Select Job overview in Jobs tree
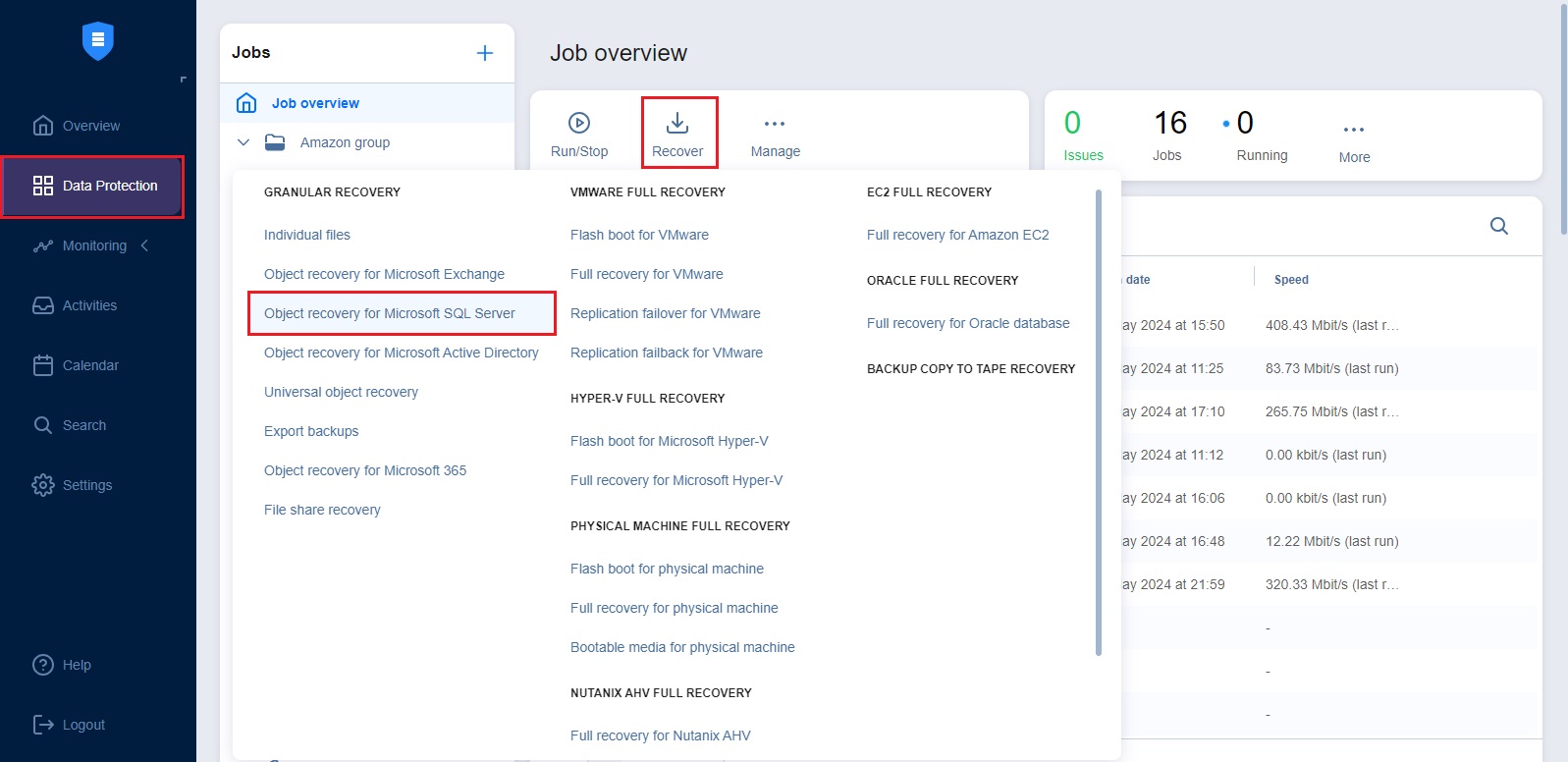 tap(315, 103)
